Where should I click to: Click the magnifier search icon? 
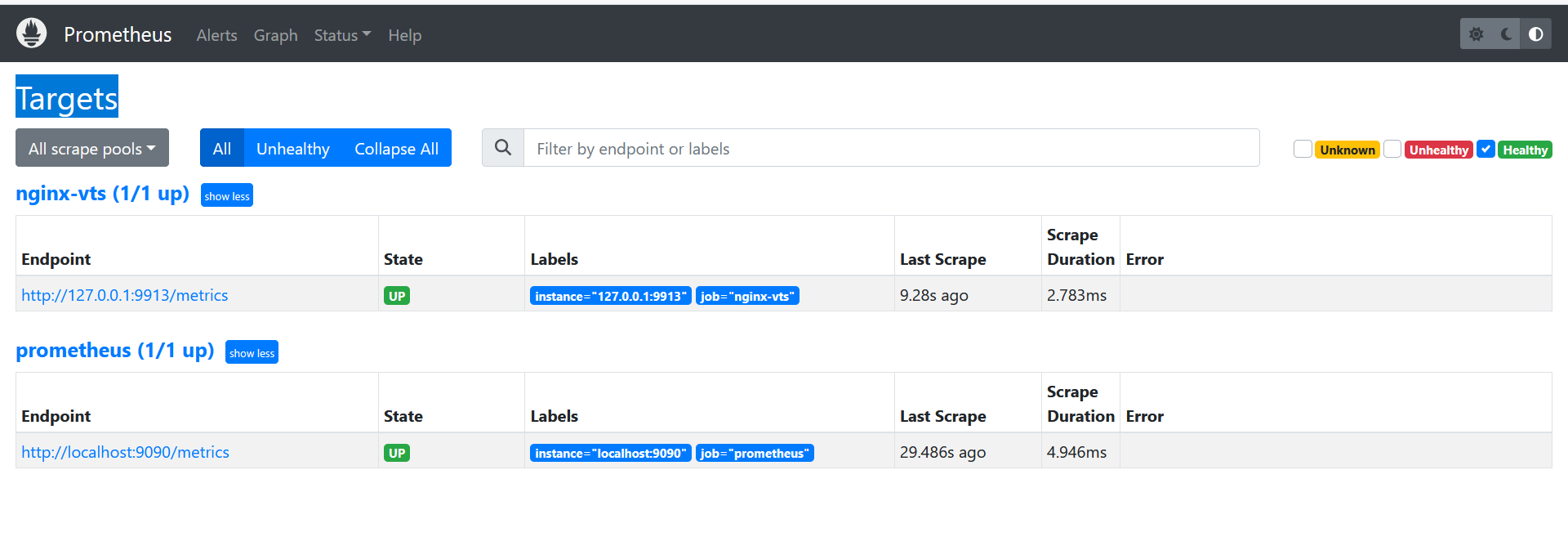(x=503, y=148)
